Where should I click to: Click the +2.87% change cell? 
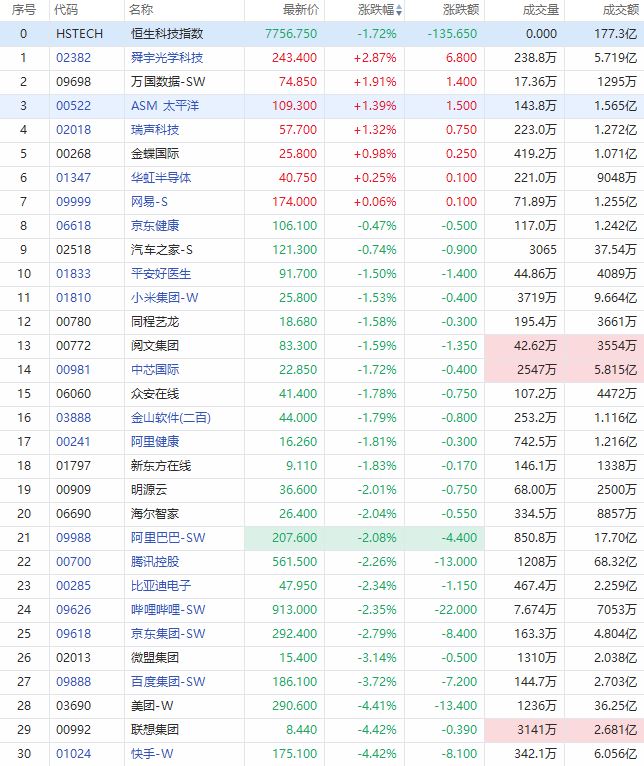click(375, 58)
